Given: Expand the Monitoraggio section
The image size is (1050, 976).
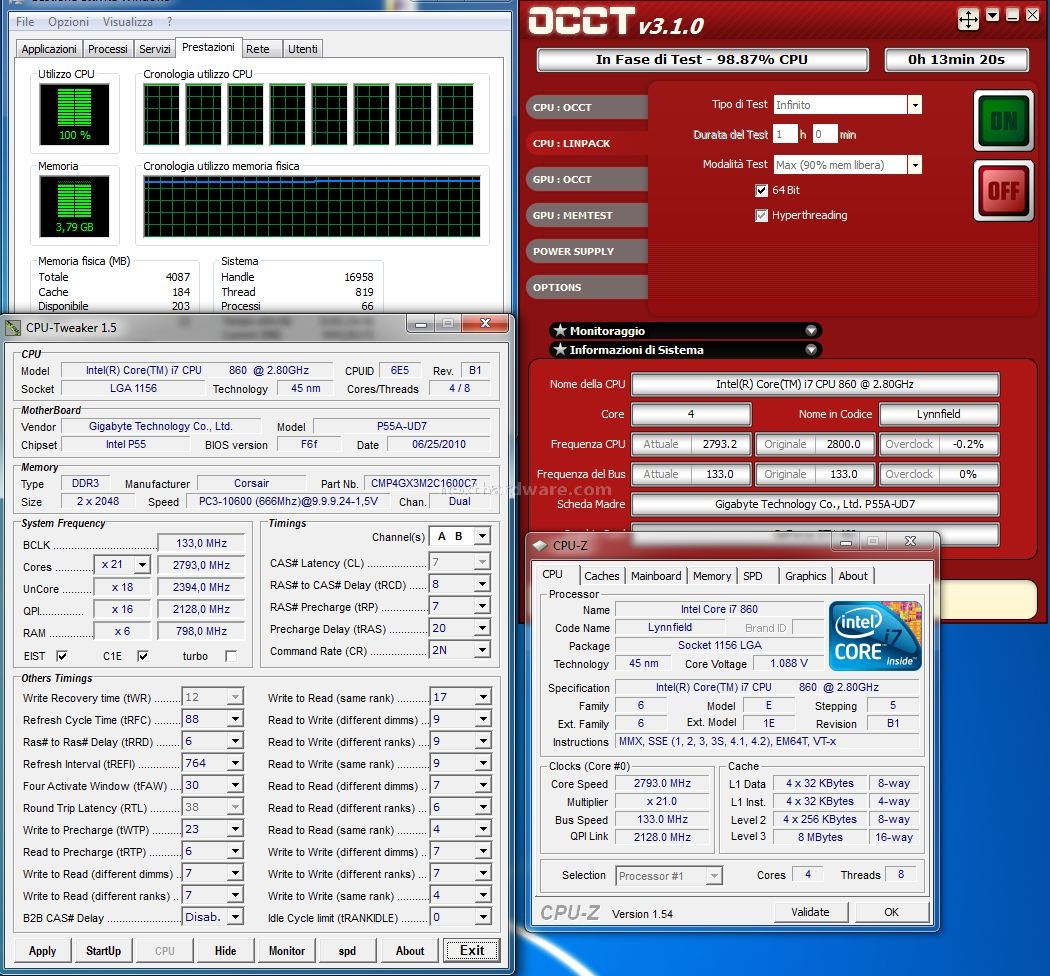Looking at the screenshot, I should tap(811, 330).
